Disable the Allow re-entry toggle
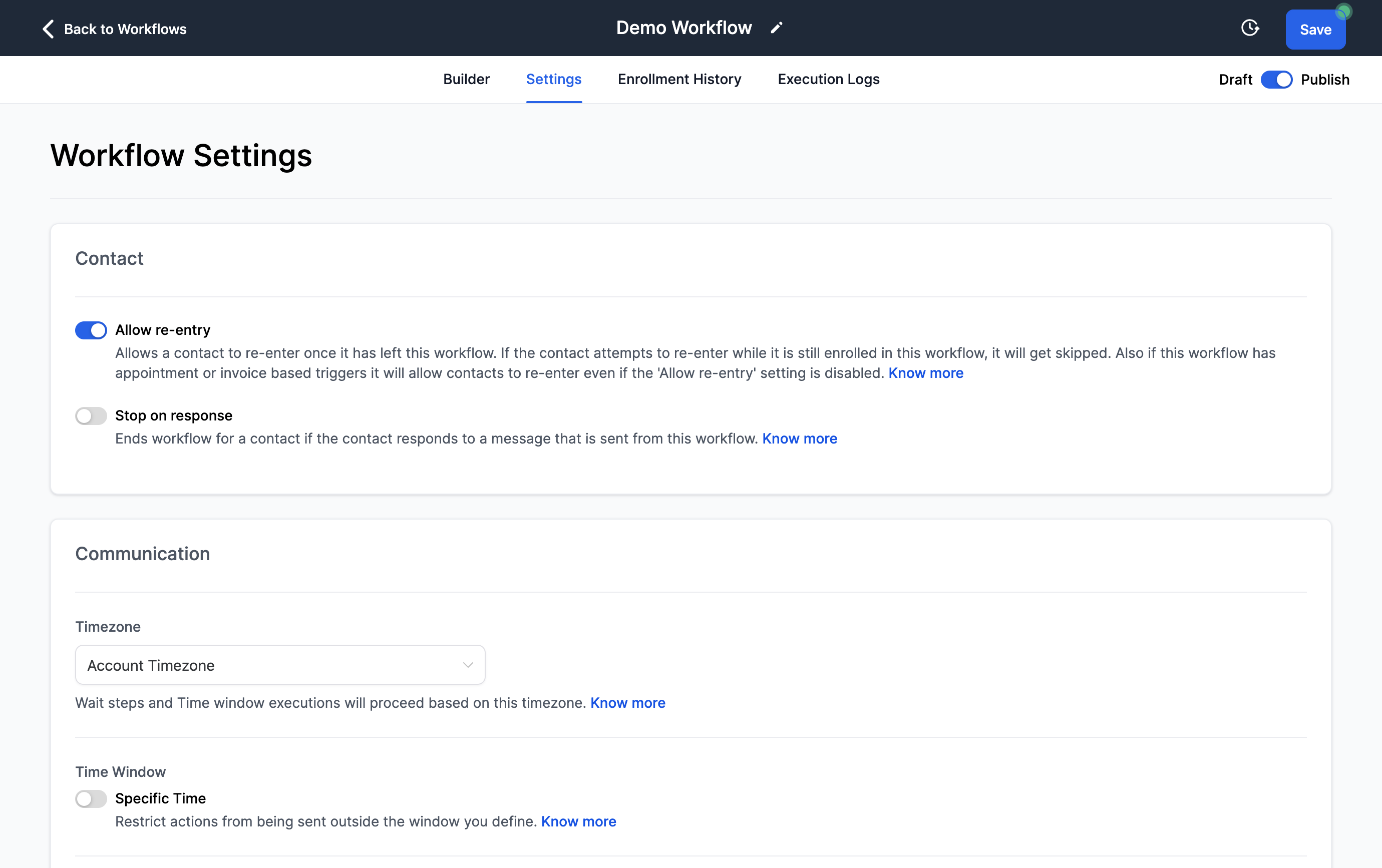The height and width of the screenshot is (868, 1382). pyautogui.click(x=91, y=330)
